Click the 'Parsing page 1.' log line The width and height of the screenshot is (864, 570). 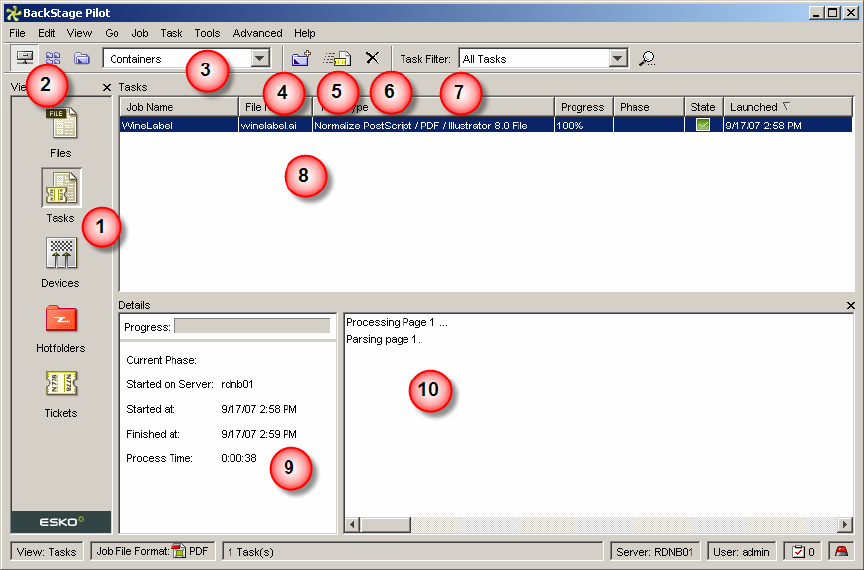tap(383, 340)
